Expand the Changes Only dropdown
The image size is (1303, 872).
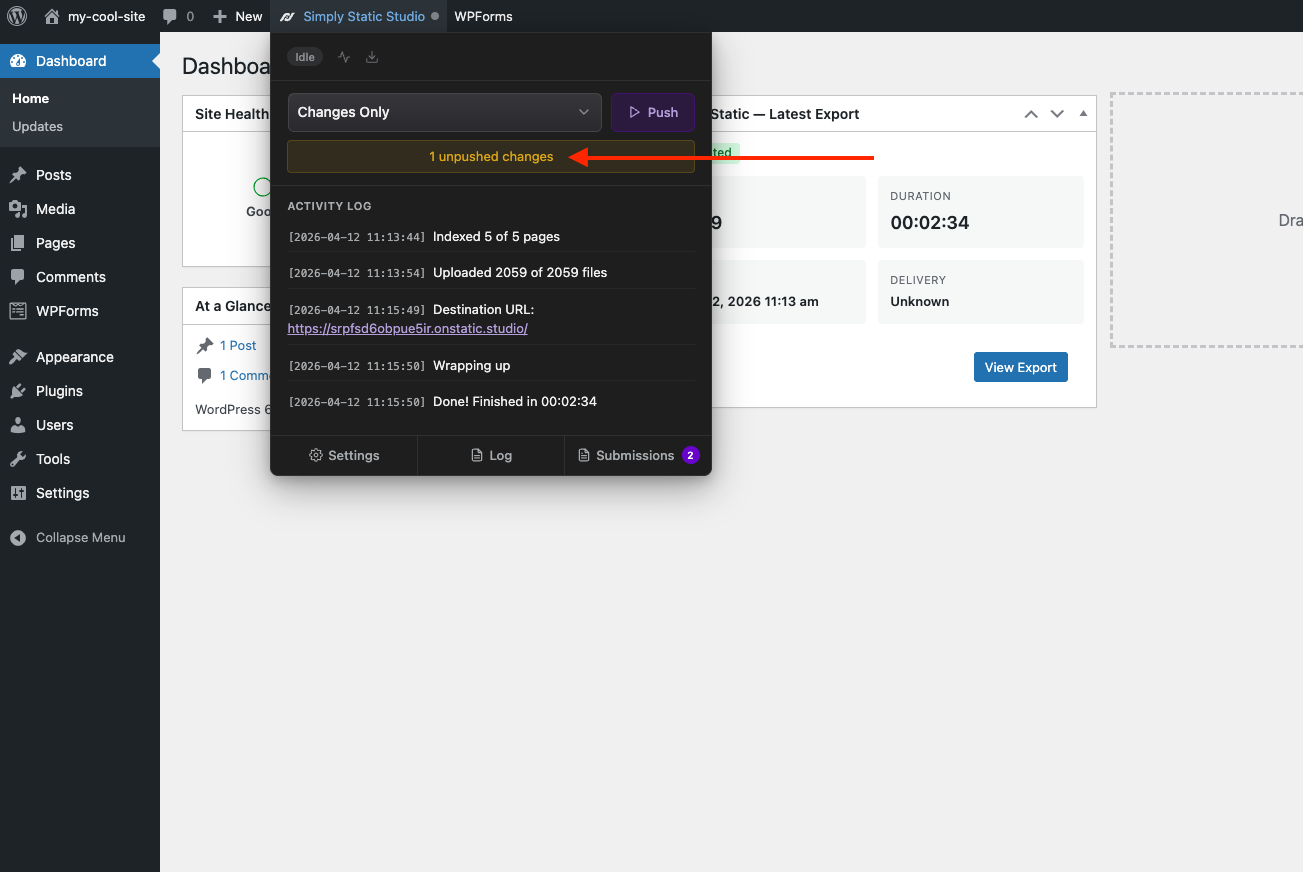pos(444,112)
